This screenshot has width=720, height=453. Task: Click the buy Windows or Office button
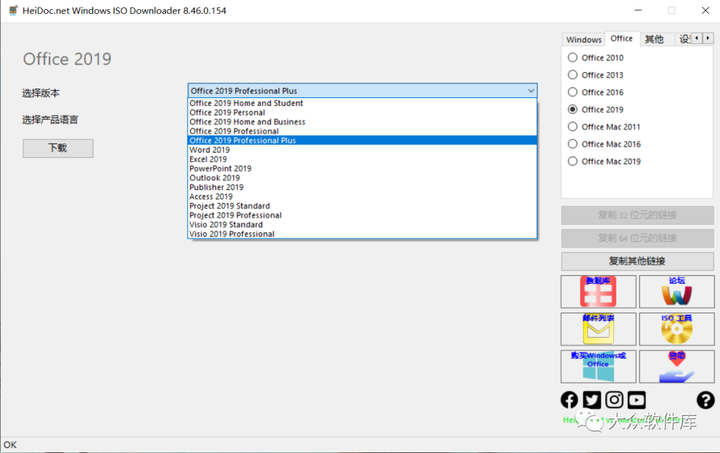[598, 367]
